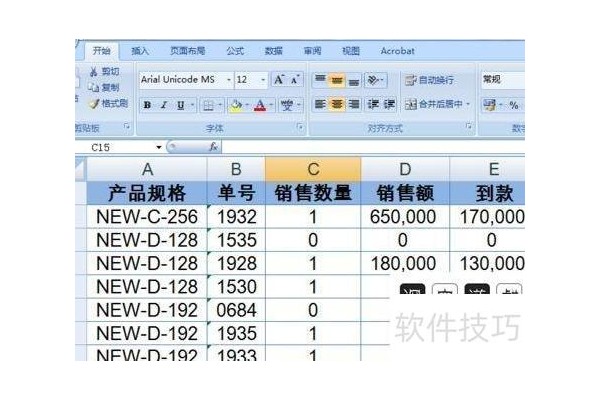Increase the indent level
Screen dimensions: 600x400
(389, 104)
